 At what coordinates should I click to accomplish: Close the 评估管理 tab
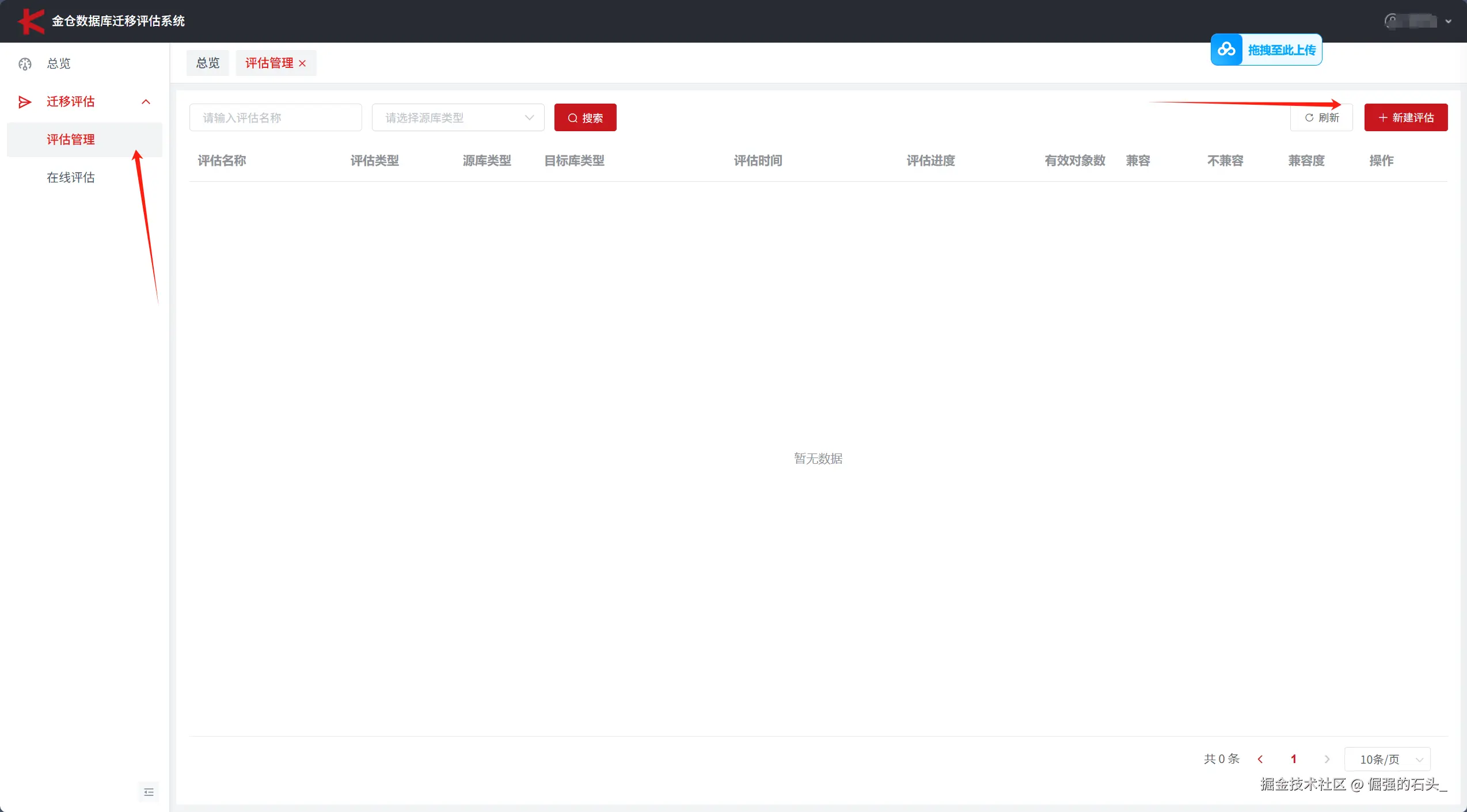(x=302, y=63)
